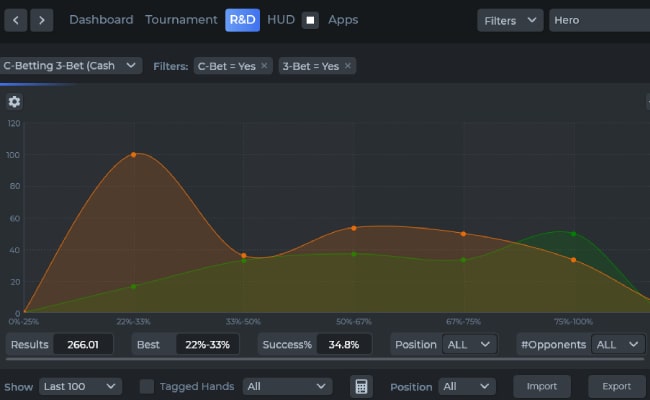
Task: Open the Apps tab
Action: [343, 19]
